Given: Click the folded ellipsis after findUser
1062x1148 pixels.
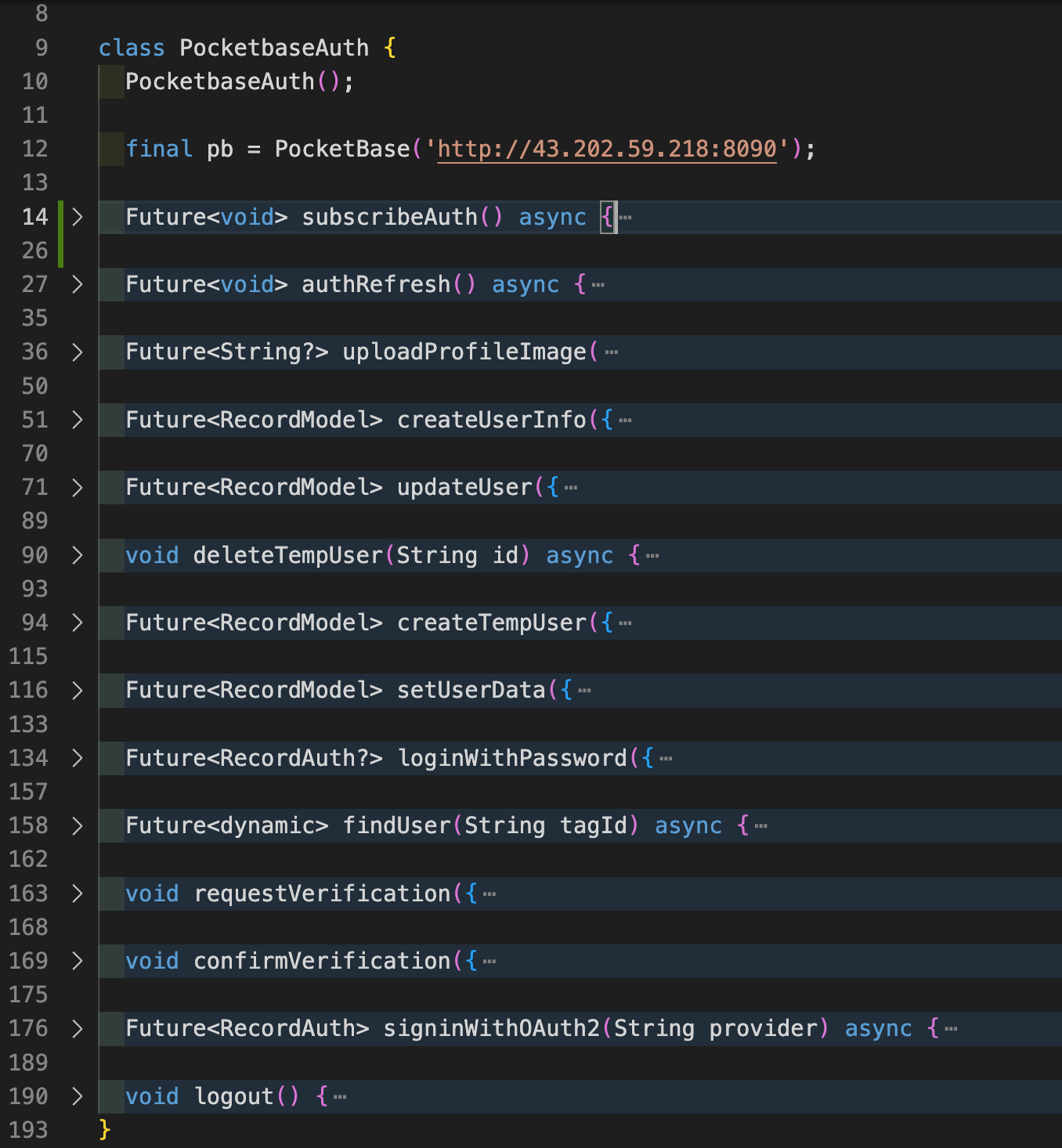Looking at the screenshot, I should coord(761,826).
